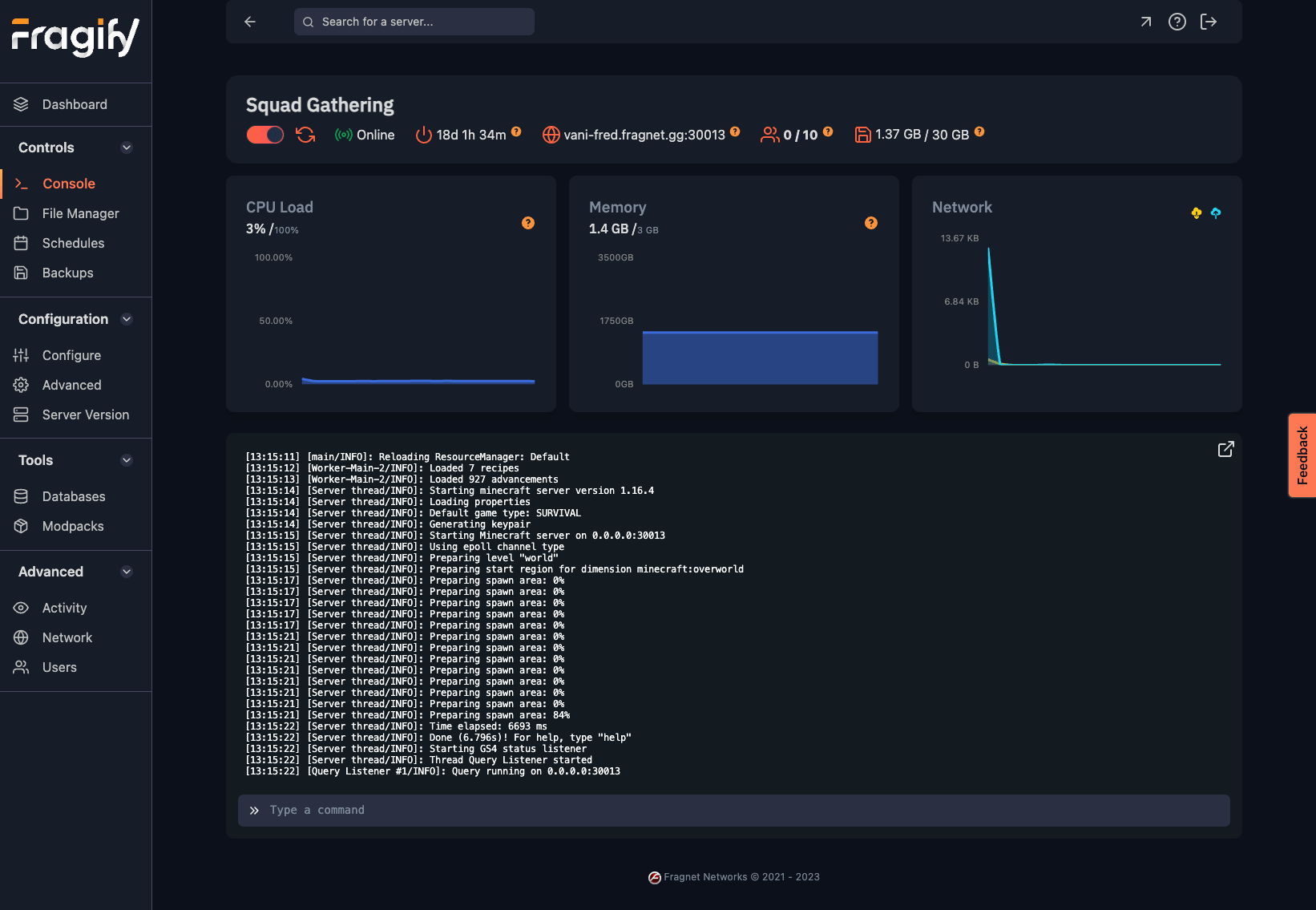Click the File Manager folder icon
Viewport: 1316px width, 910px height.
[21, 213]
